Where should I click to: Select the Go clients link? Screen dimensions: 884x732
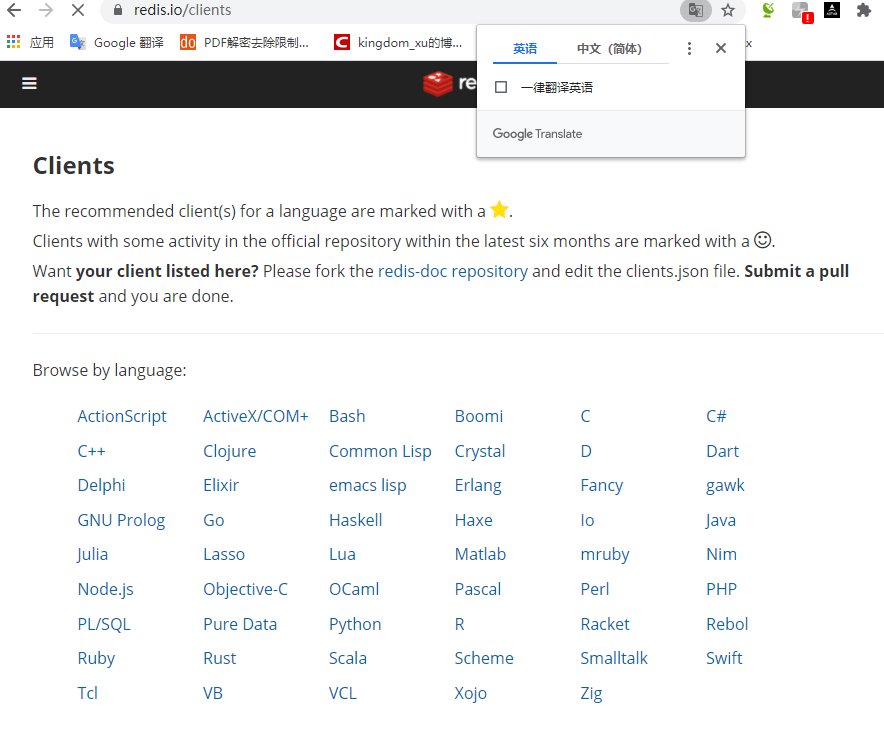coord(214,520)
